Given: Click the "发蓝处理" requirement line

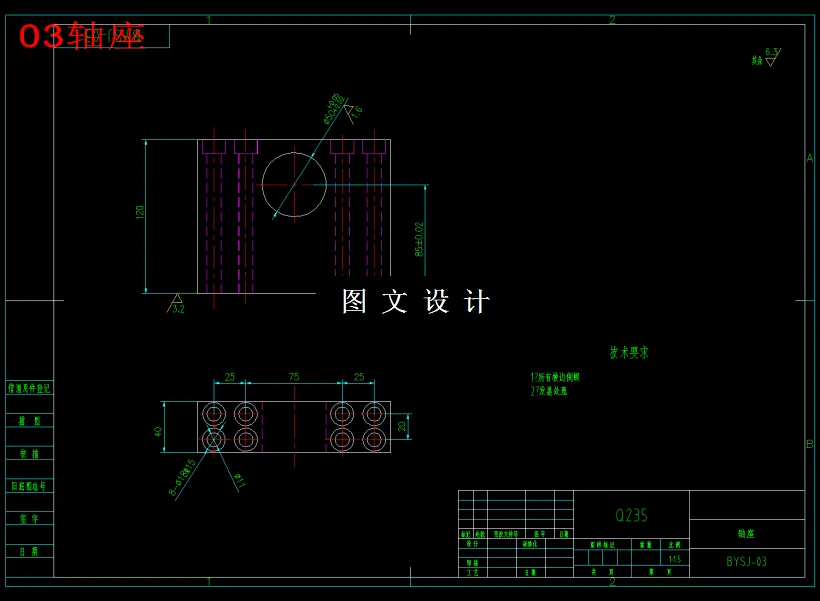Looking at the screenshot, I should click(549, 391).
